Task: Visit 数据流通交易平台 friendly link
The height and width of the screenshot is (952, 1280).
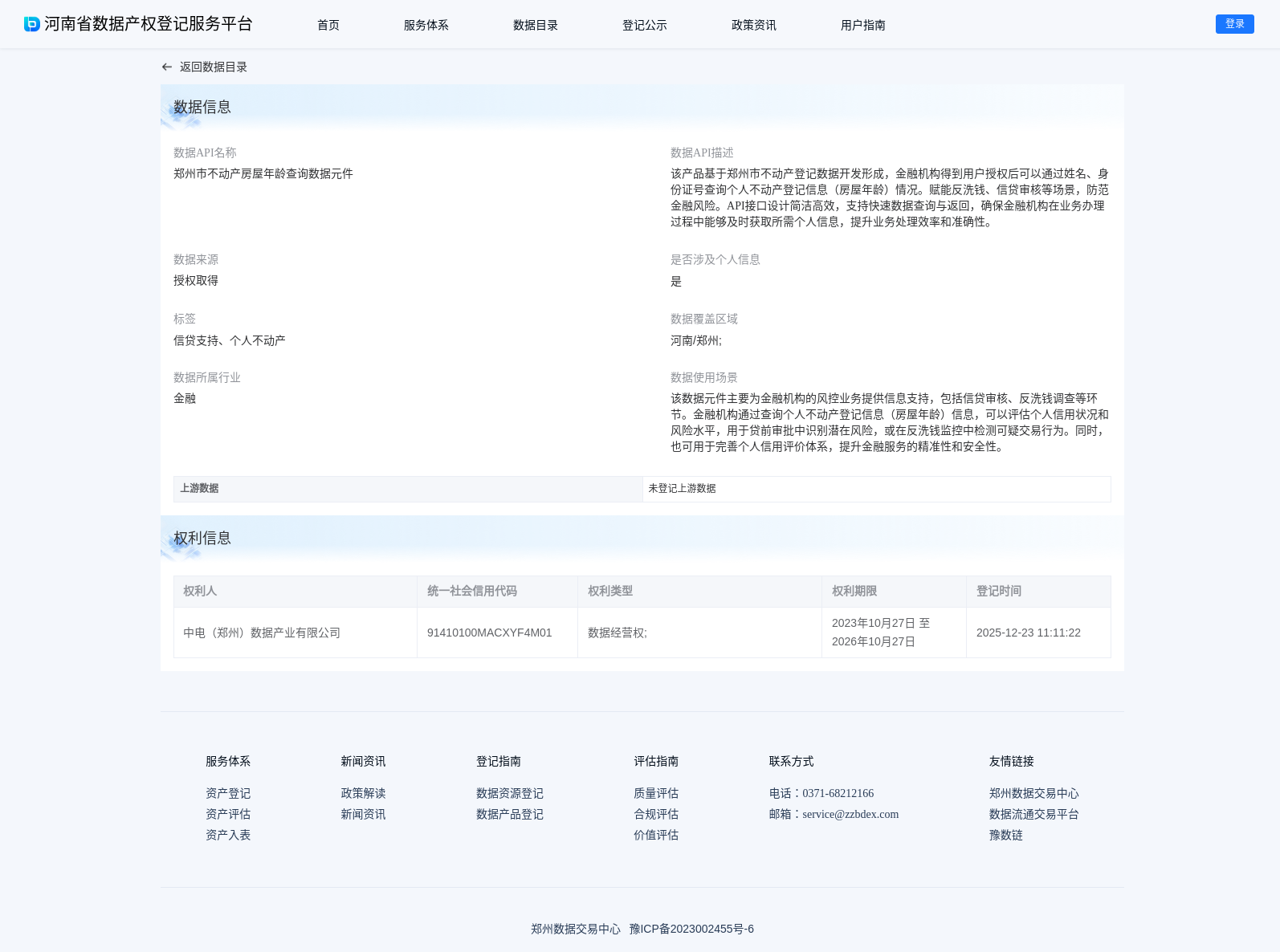Action: click(1034, 814)
